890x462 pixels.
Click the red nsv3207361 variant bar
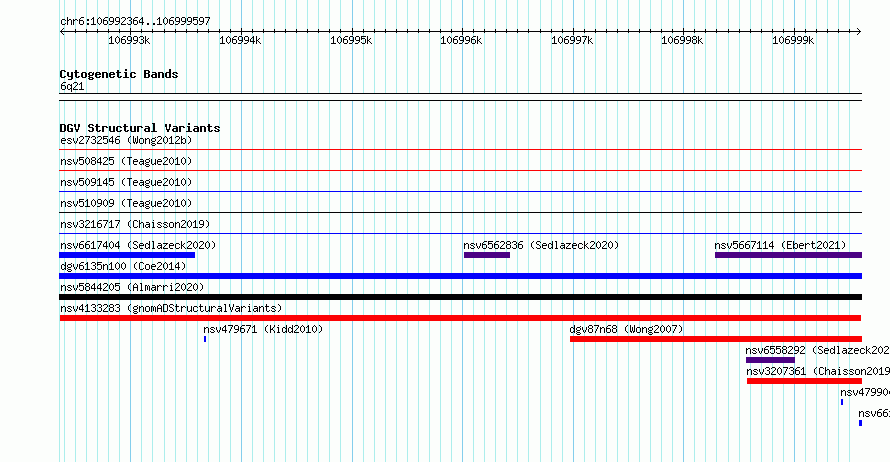tap(804, 381)
